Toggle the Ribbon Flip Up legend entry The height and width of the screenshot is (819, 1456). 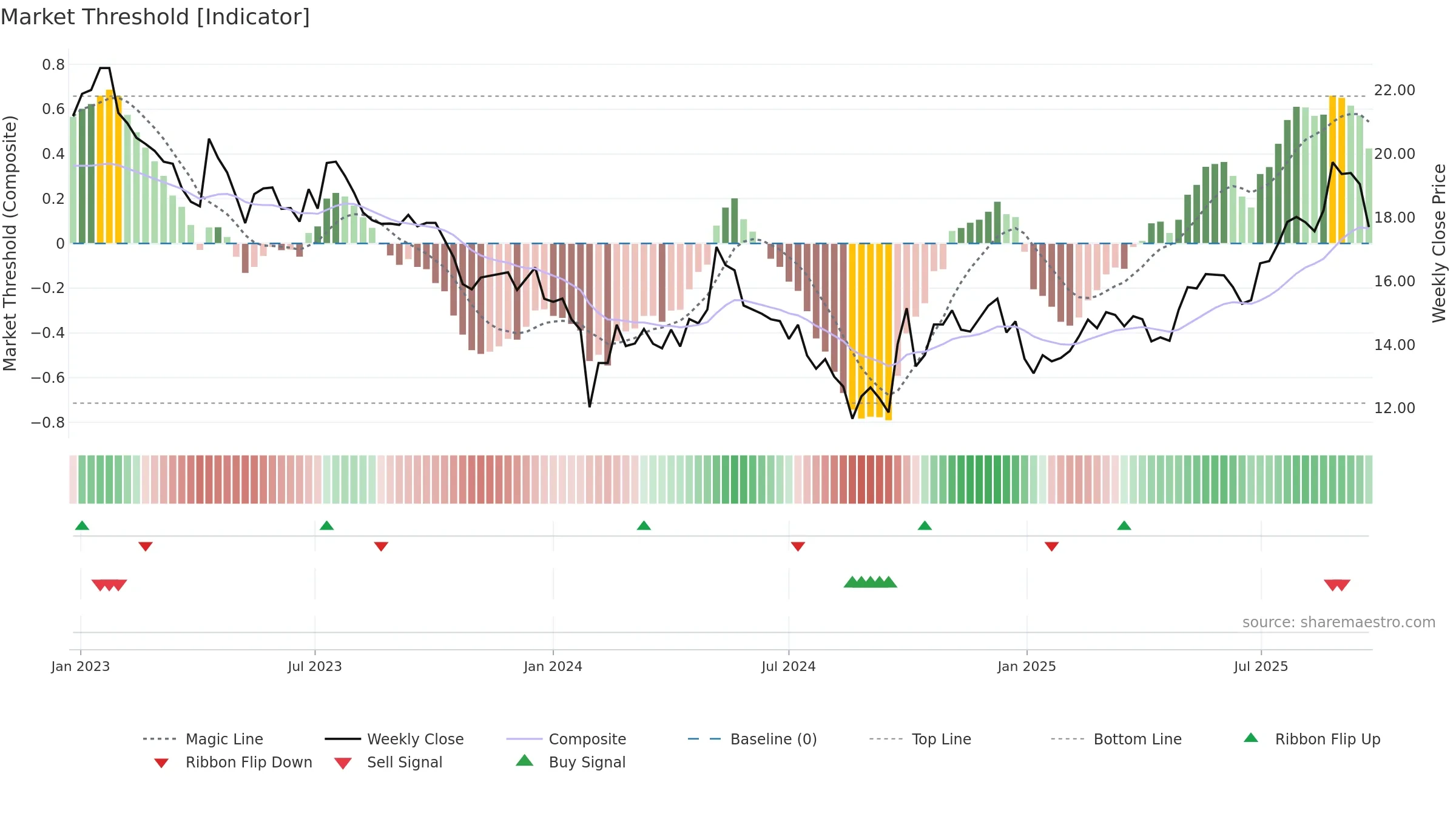1312,739
